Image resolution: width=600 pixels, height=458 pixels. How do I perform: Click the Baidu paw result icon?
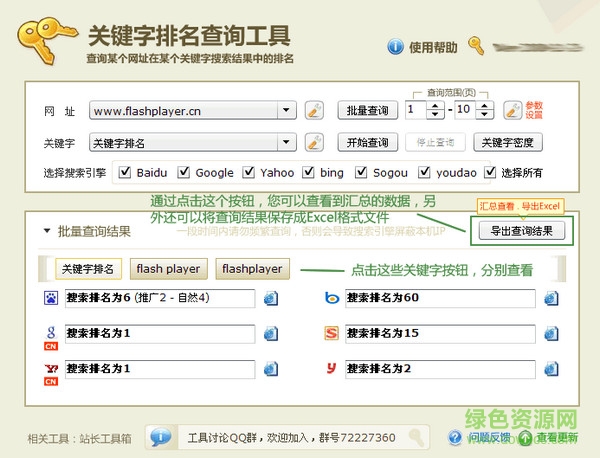click(50, 298)
